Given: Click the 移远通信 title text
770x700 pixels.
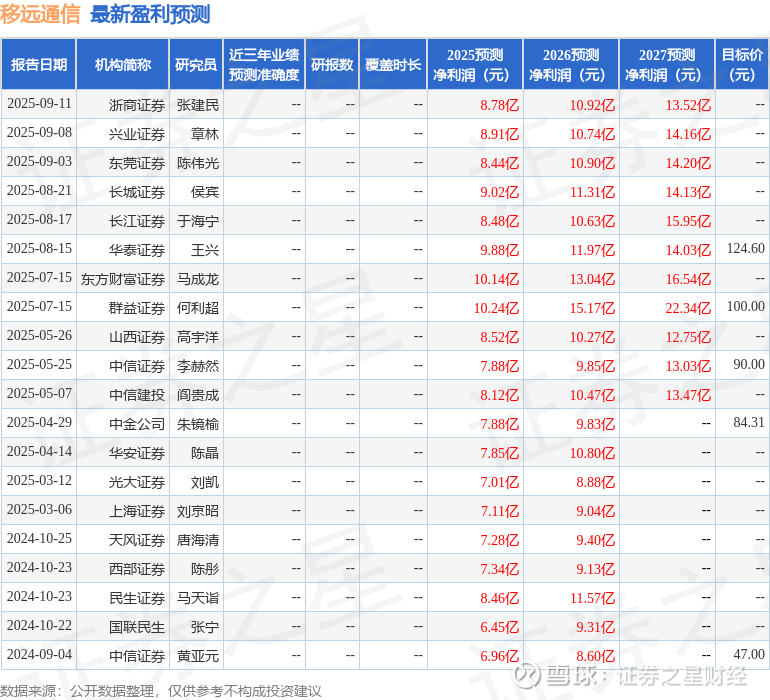Looking at the screenshot, I should [x=40, y=14].
